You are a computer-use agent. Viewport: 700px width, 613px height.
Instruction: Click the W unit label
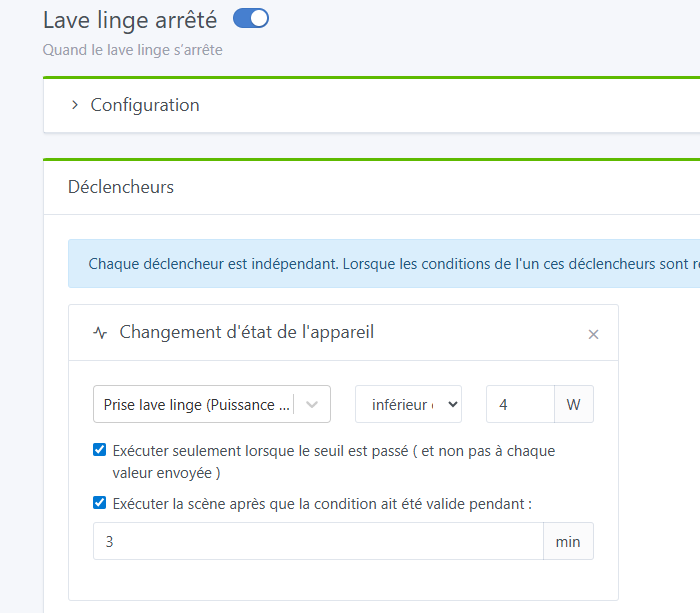point(573,405)
